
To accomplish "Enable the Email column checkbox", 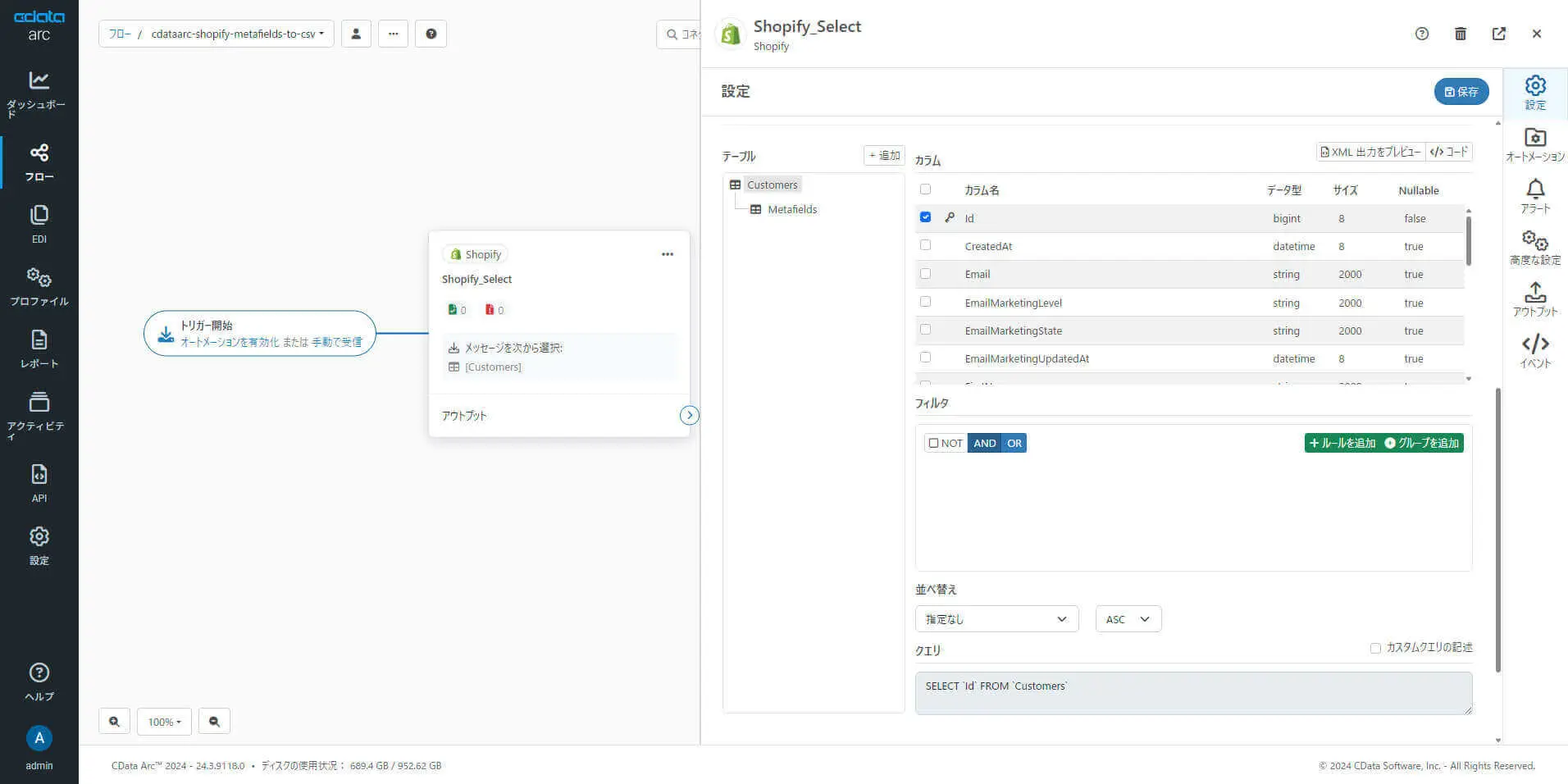I will pos(925,274).
